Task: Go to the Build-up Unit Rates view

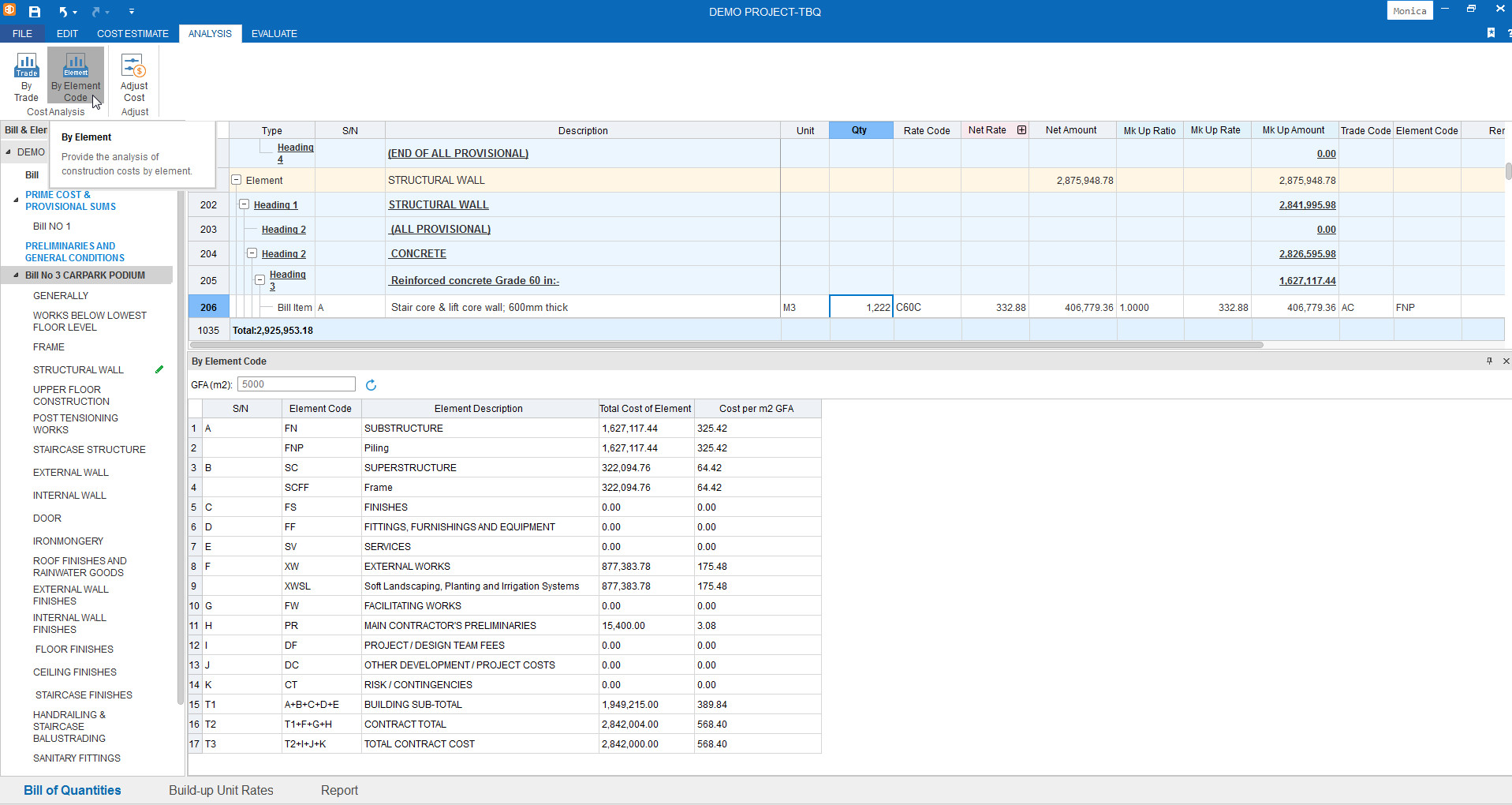Action: (x=221, y=790)
